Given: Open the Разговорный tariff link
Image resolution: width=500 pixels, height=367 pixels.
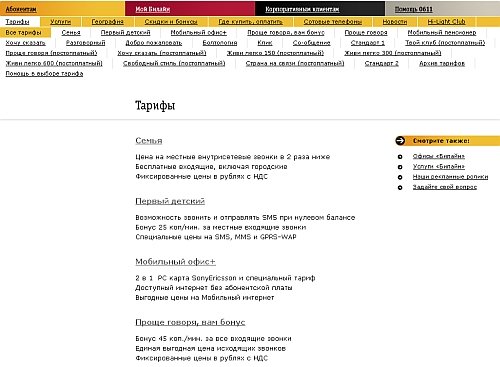Looking at the screenshot, I should pos(86,43).
